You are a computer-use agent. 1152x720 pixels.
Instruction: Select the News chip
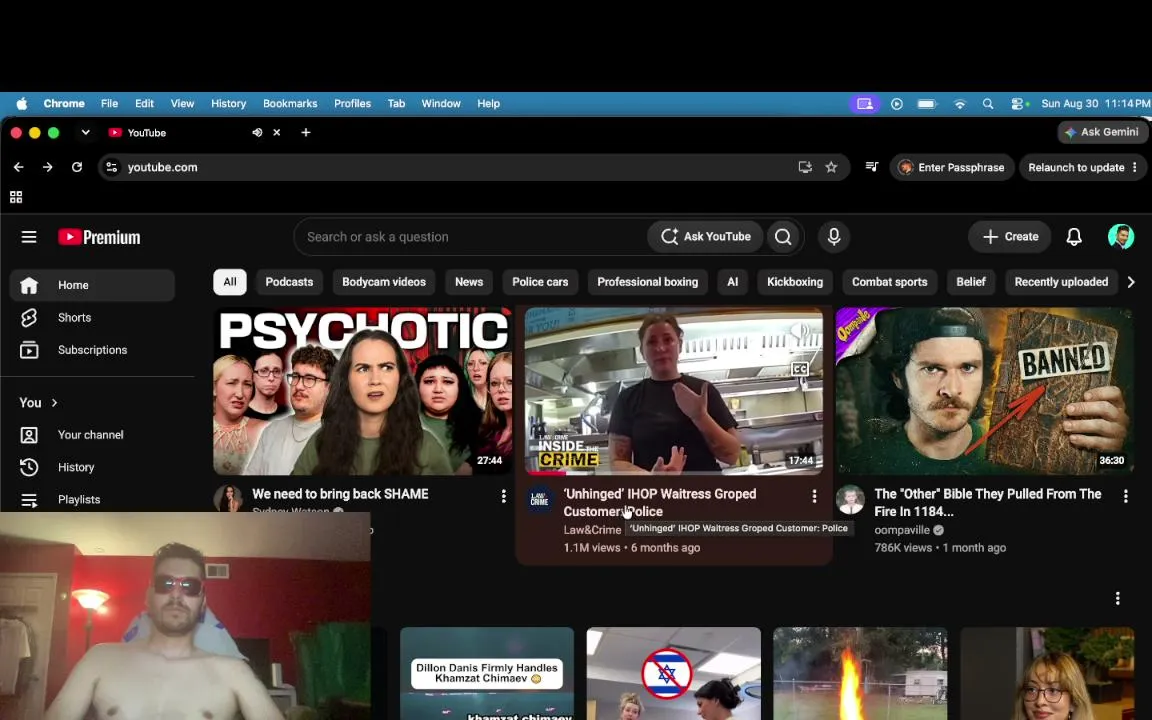click(x=469, y=282)
